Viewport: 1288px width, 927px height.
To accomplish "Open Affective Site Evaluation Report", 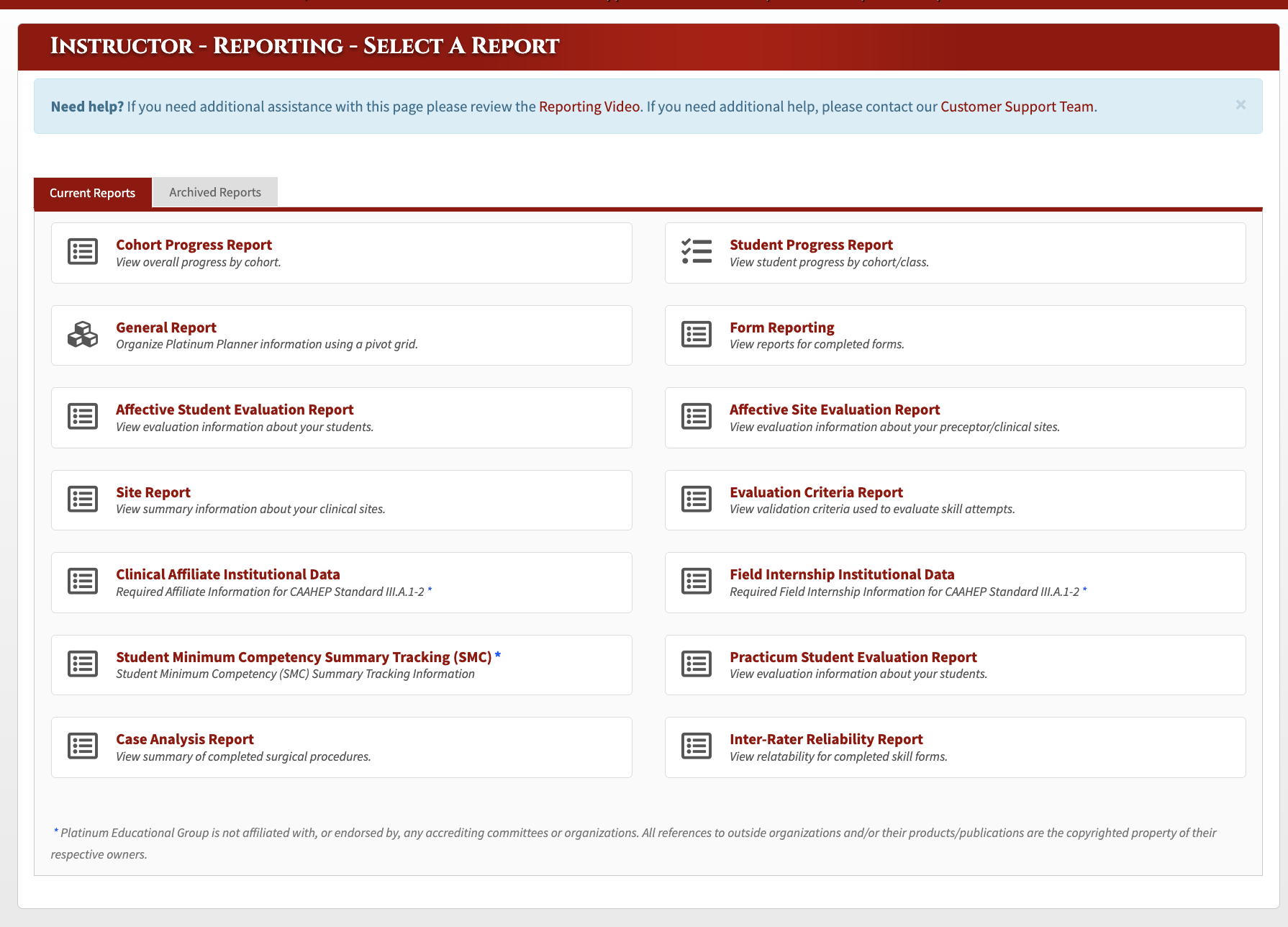I will pos(835,410).
